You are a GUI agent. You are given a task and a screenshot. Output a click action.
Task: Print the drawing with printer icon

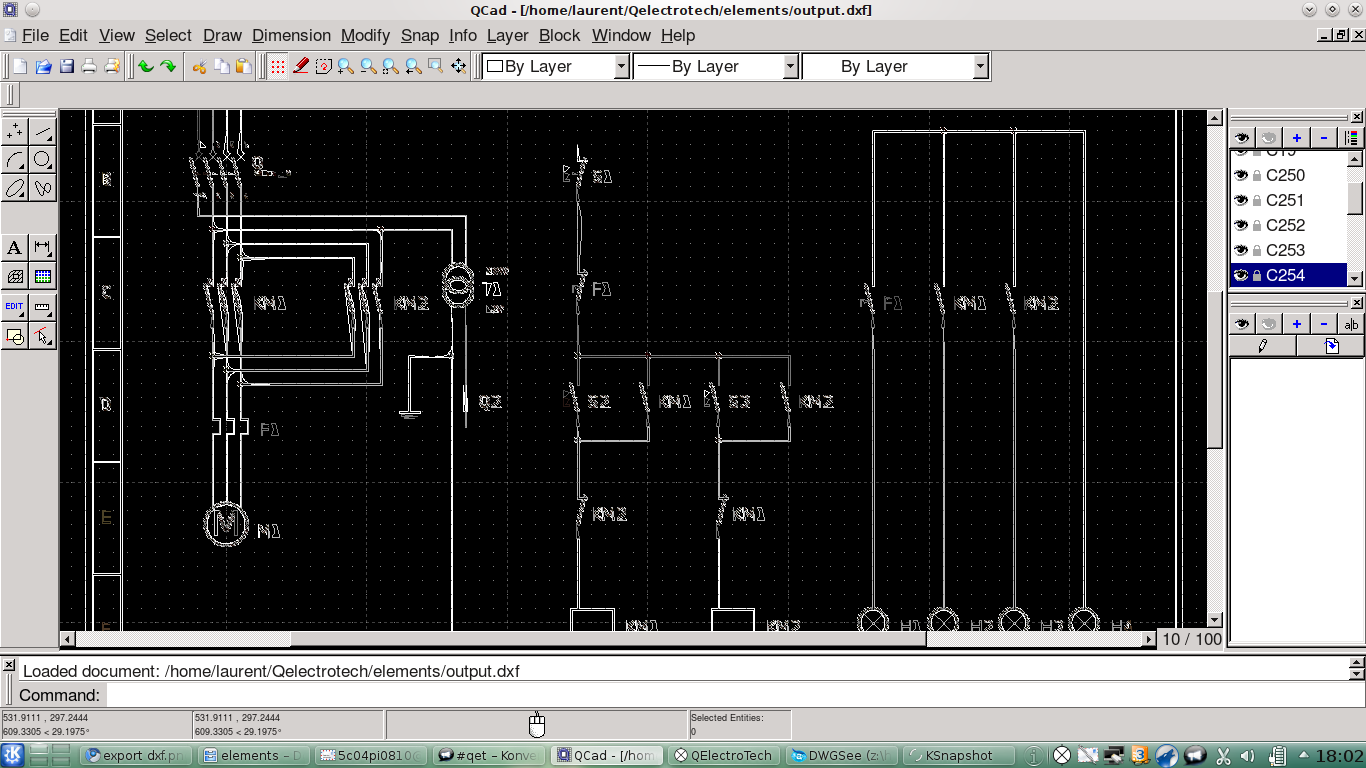[x=89, y=66]
